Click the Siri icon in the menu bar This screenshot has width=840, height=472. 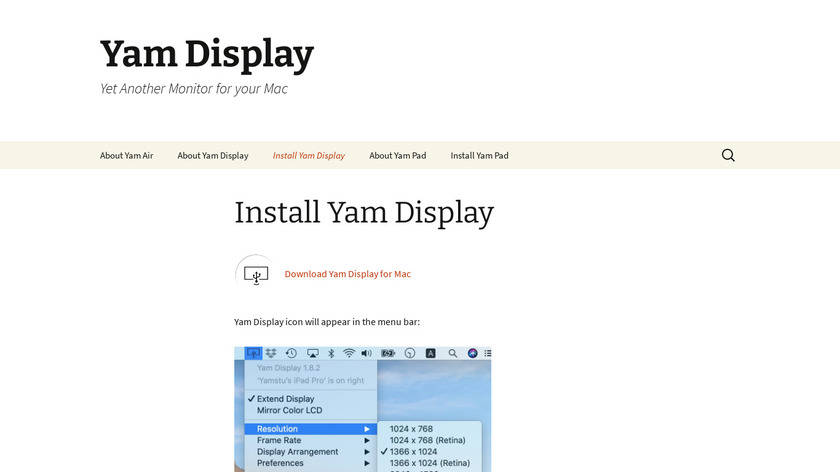coord(473,353)
